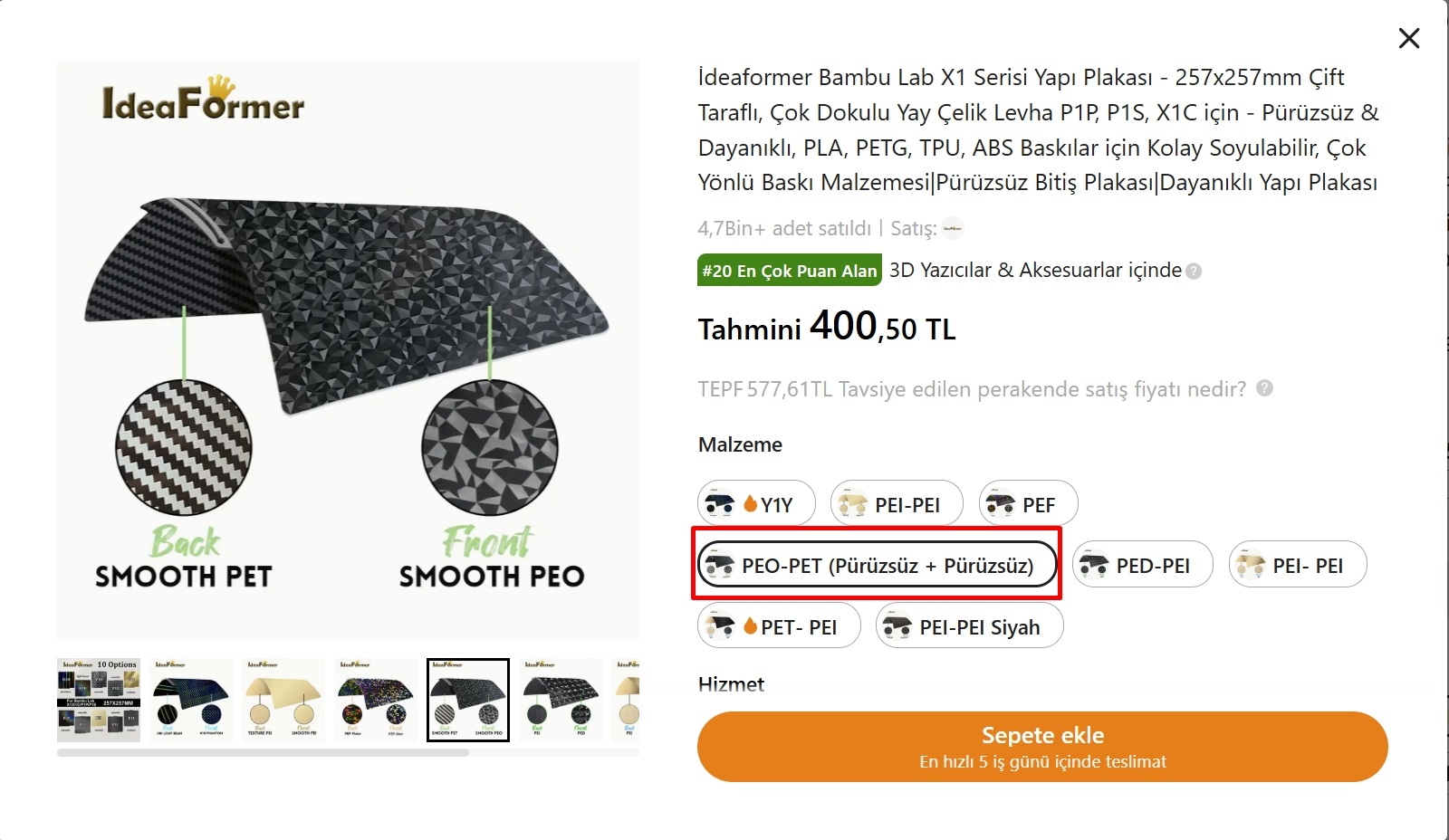Click the seller logo next to Satış
This screenshot has width=1449, height=840.
pos(952,228)
